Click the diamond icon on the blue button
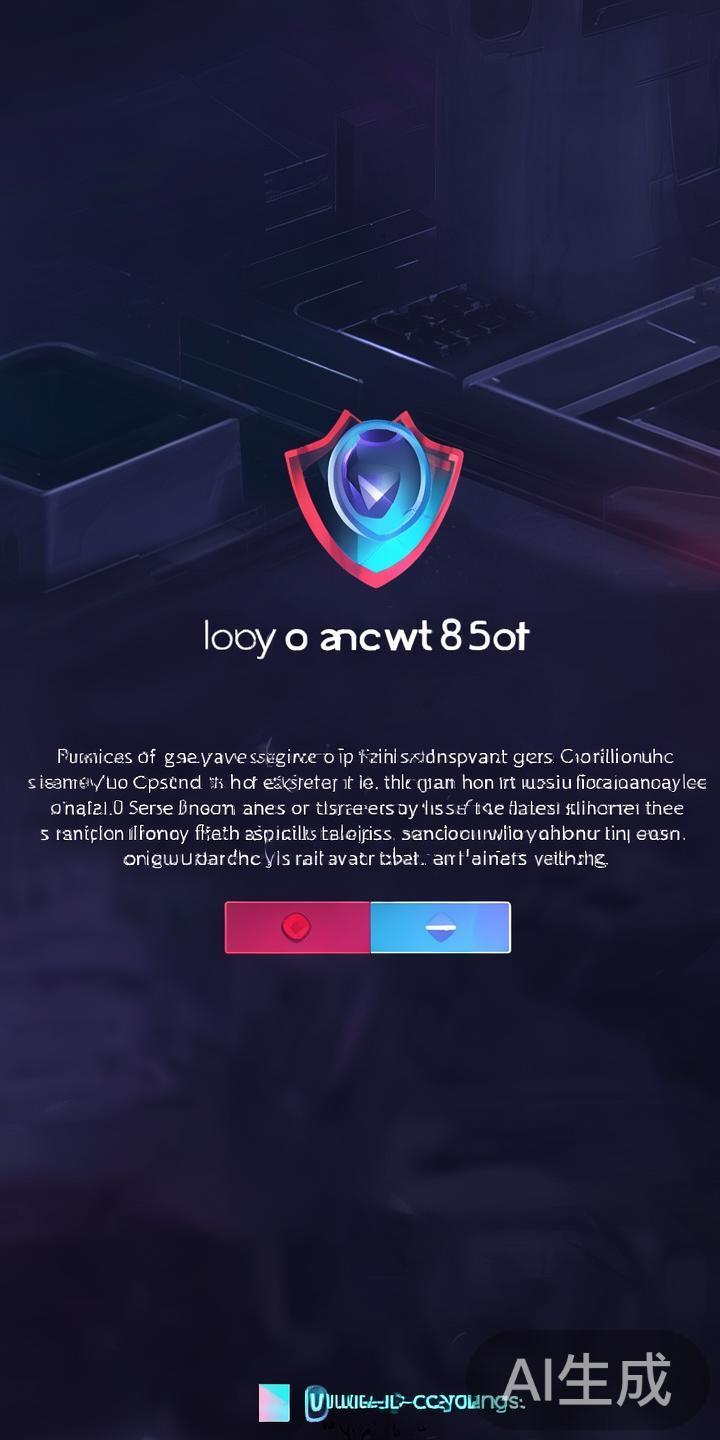 tap(440, 928)
